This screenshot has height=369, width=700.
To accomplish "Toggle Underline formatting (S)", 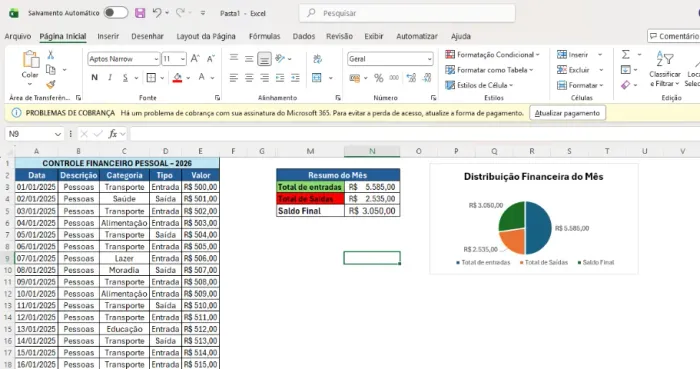I will click(x=125, y=78).
